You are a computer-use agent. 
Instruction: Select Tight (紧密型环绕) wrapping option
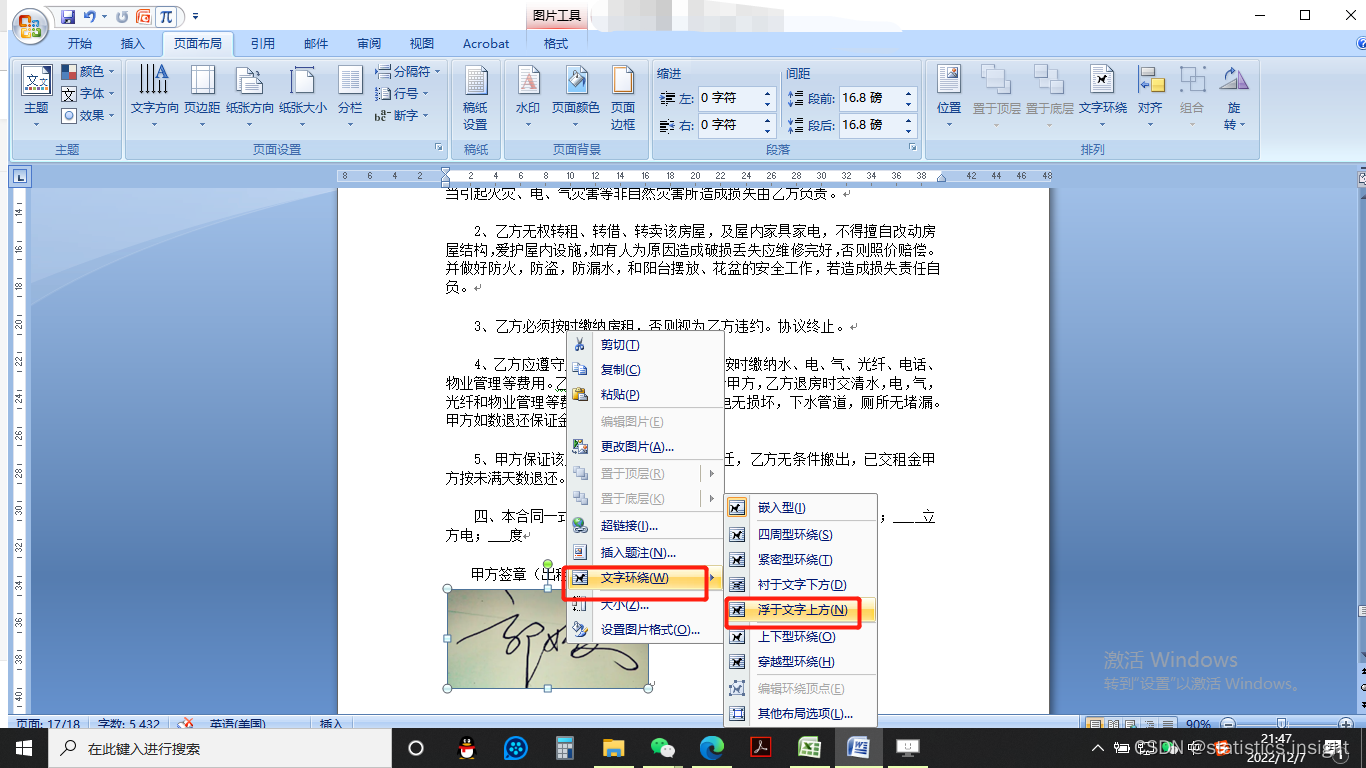coord(800,560)
